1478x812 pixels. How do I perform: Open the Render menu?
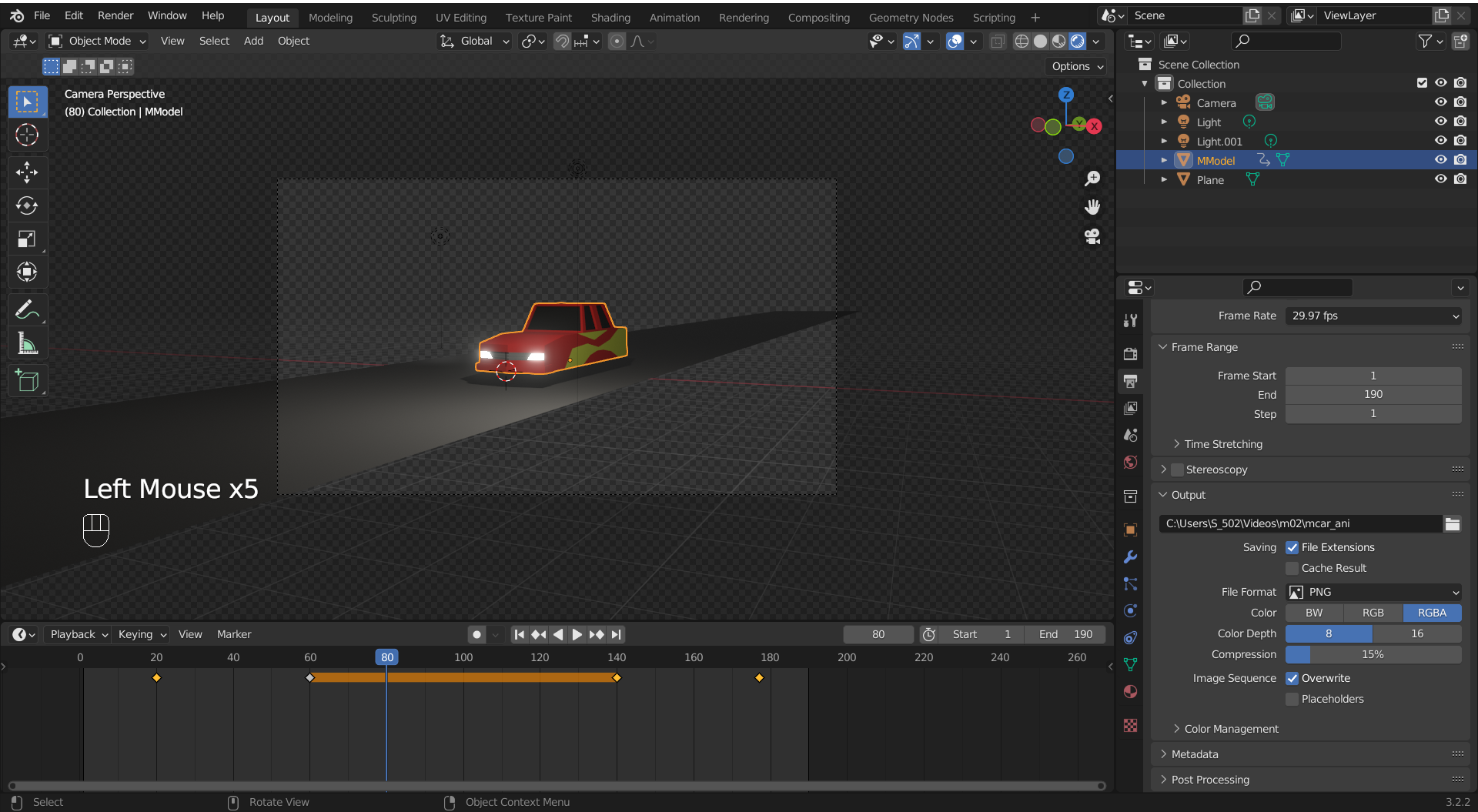(x=115, y=15)
